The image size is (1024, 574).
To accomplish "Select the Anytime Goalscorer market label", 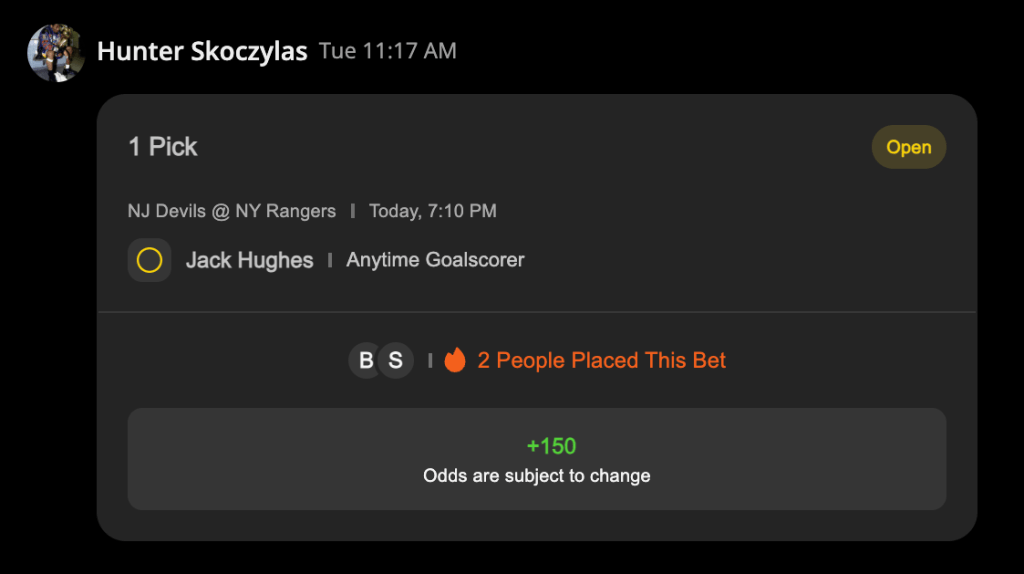I will point(435,260).
